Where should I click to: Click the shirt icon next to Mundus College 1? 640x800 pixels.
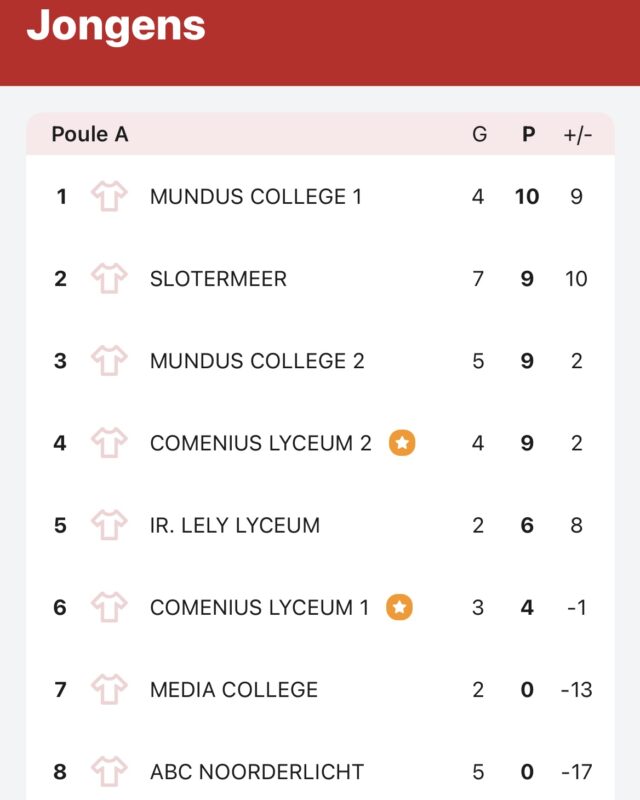pyautogui.click(x=109, y=196)
